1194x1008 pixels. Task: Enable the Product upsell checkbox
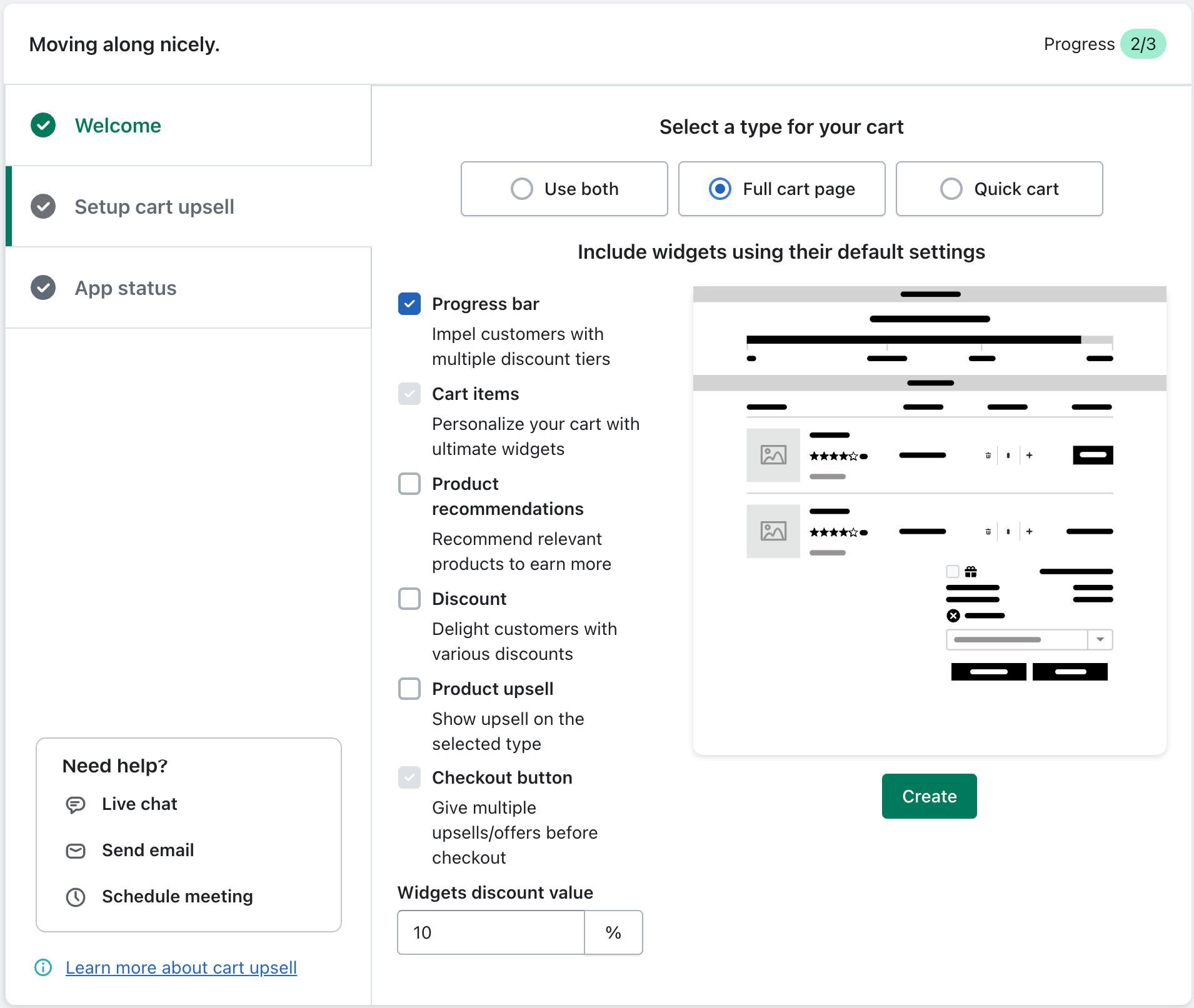click(409, 689)
